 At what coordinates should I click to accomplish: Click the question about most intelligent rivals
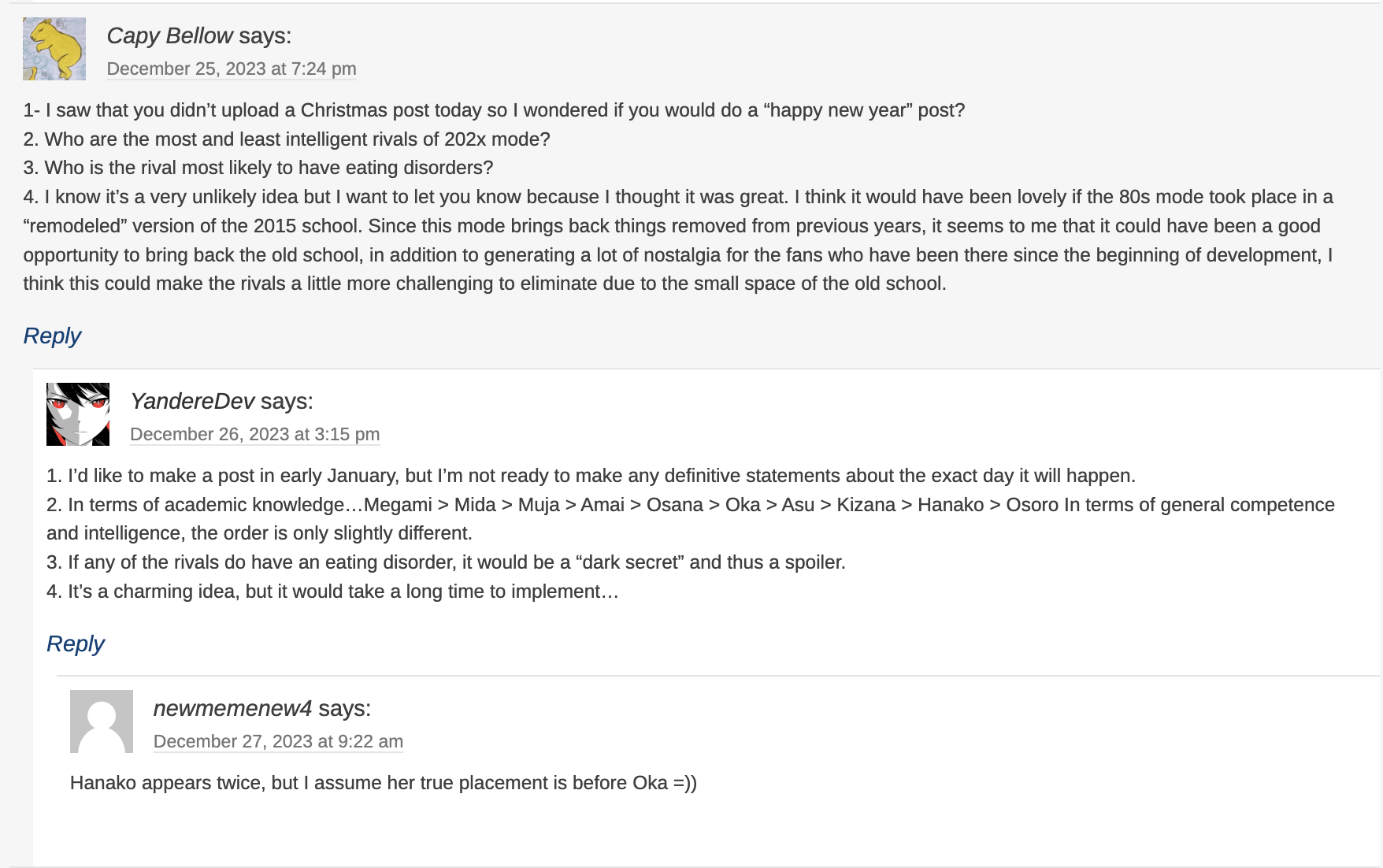point(287,139)
